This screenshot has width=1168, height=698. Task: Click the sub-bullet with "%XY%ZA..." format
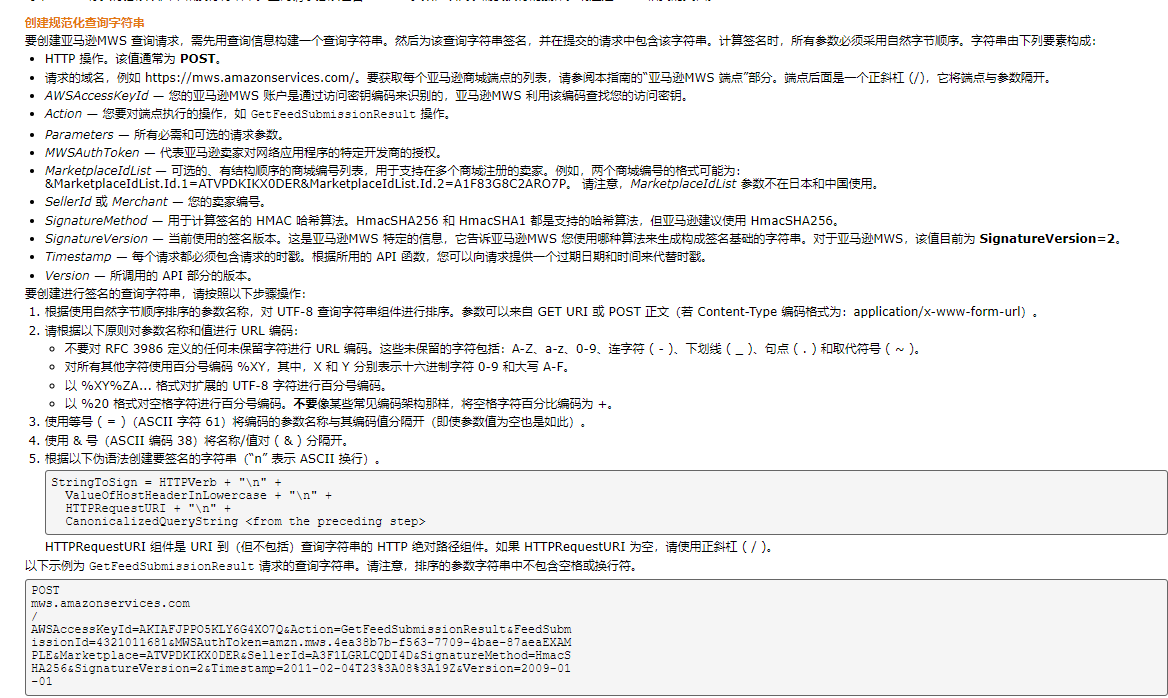226,386
